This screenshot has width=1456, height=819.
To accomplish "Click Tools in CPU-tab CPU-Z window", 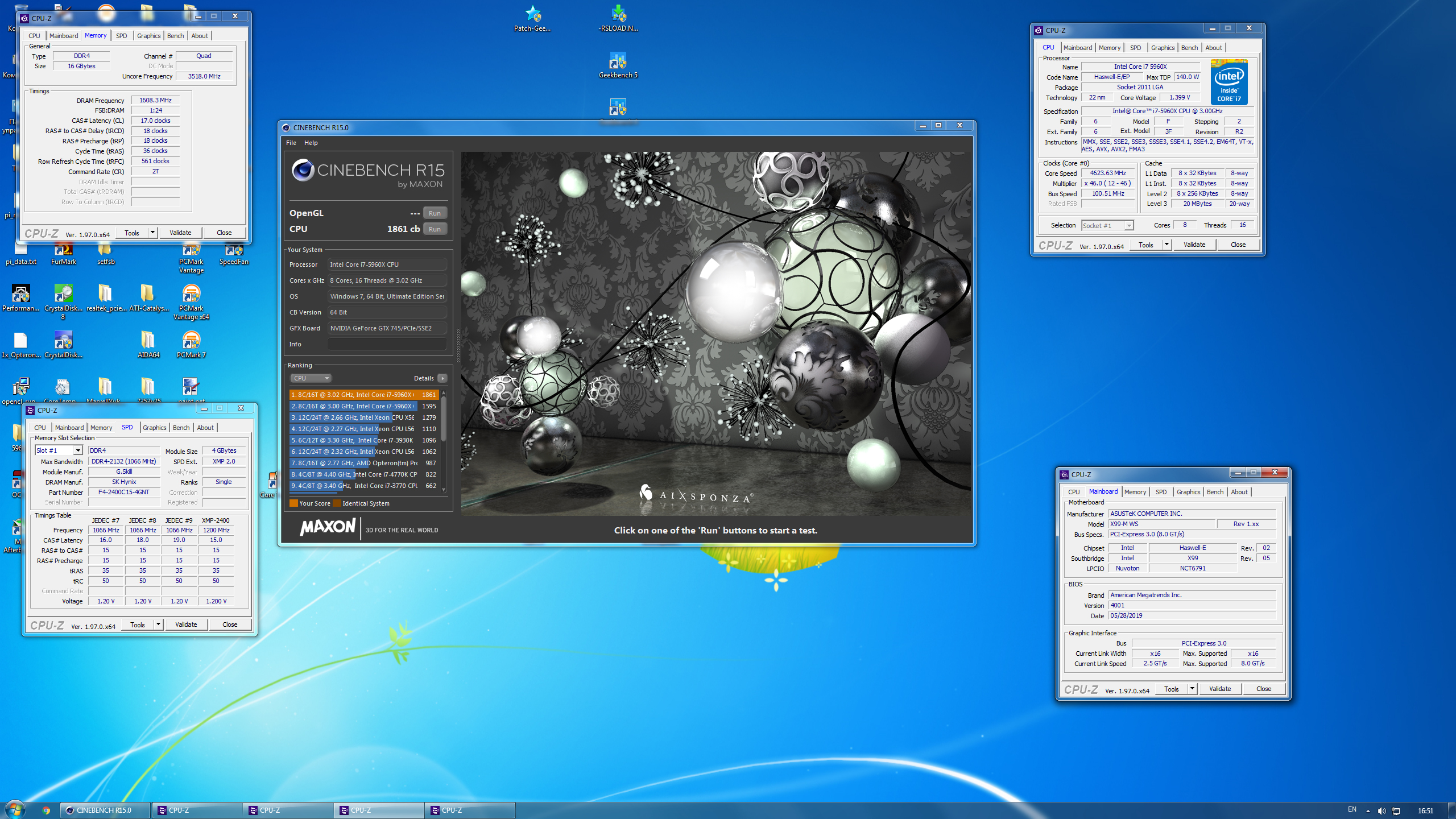I will [x=1146, y=245].
